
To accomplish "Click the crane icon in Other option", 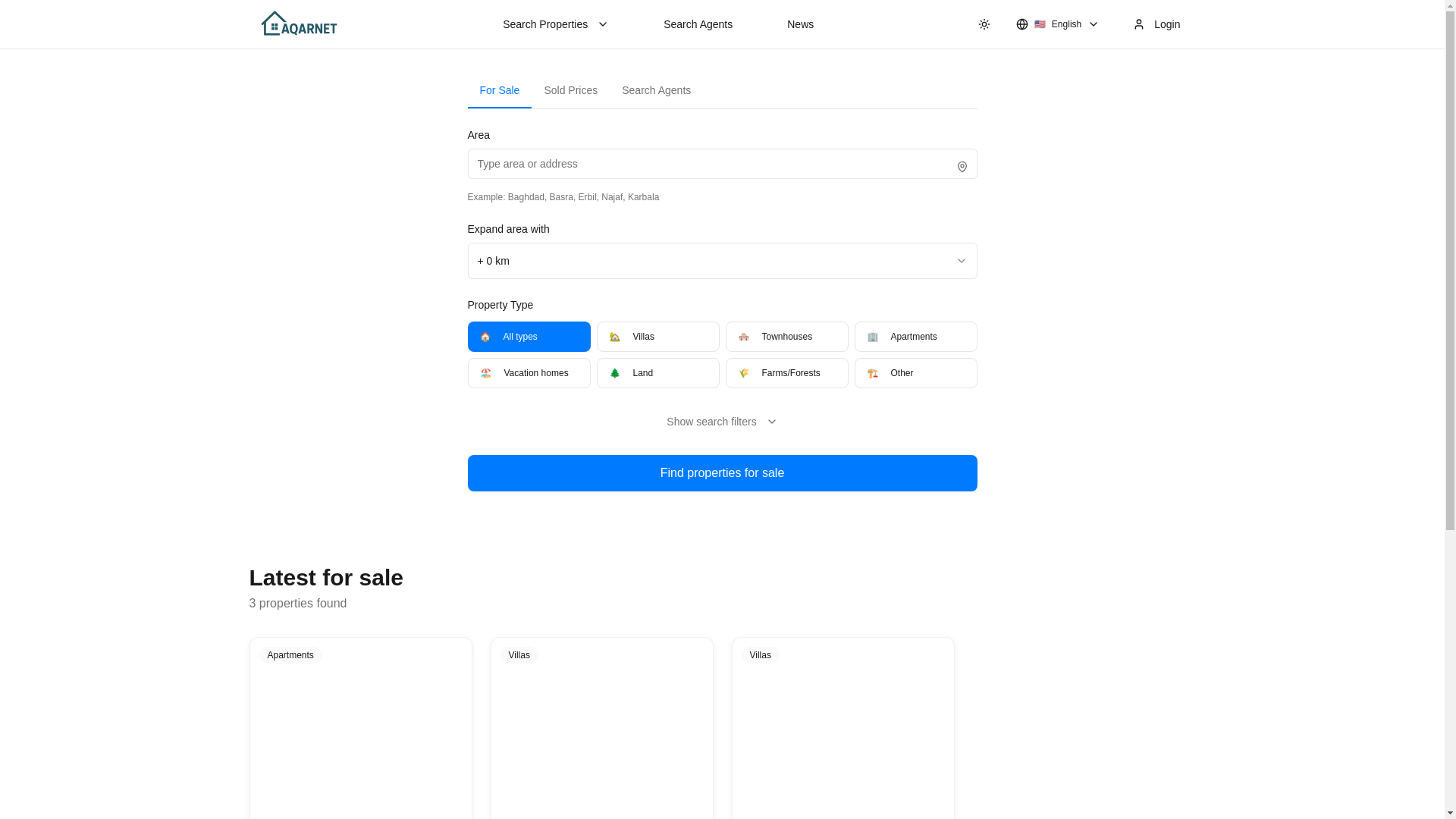I will point(873,373).
